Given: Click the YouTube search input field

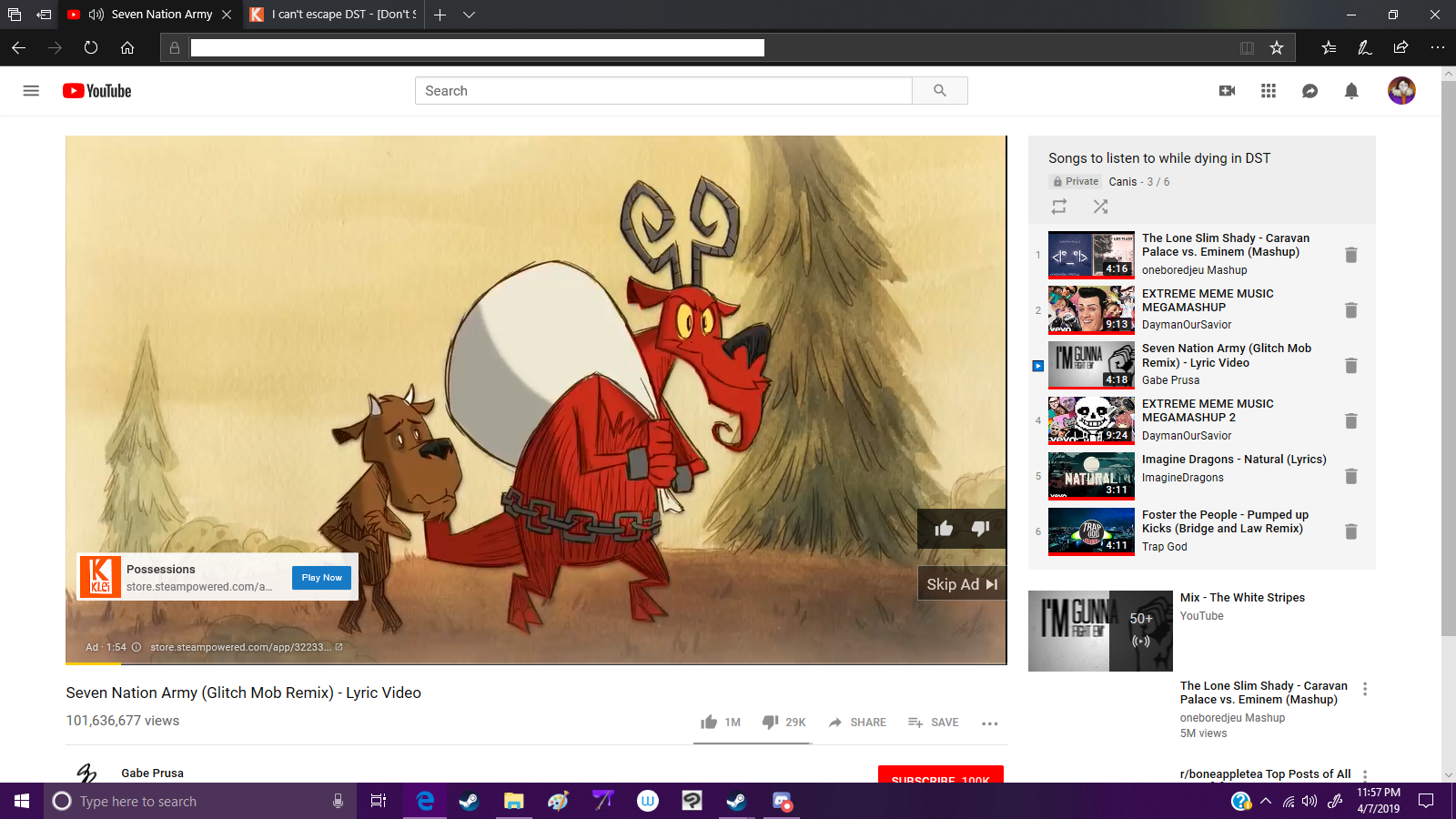Looking at the screenshot, I should (663, 91).
